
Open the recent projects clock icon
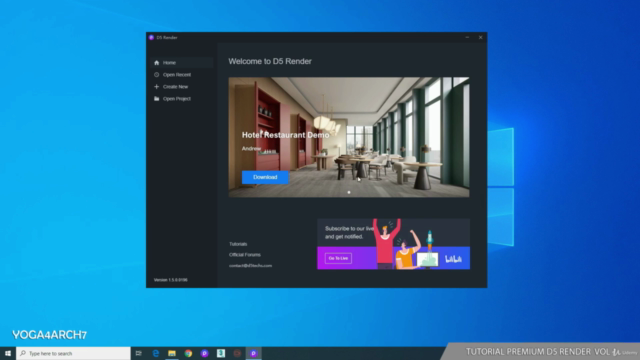point(156,75)
